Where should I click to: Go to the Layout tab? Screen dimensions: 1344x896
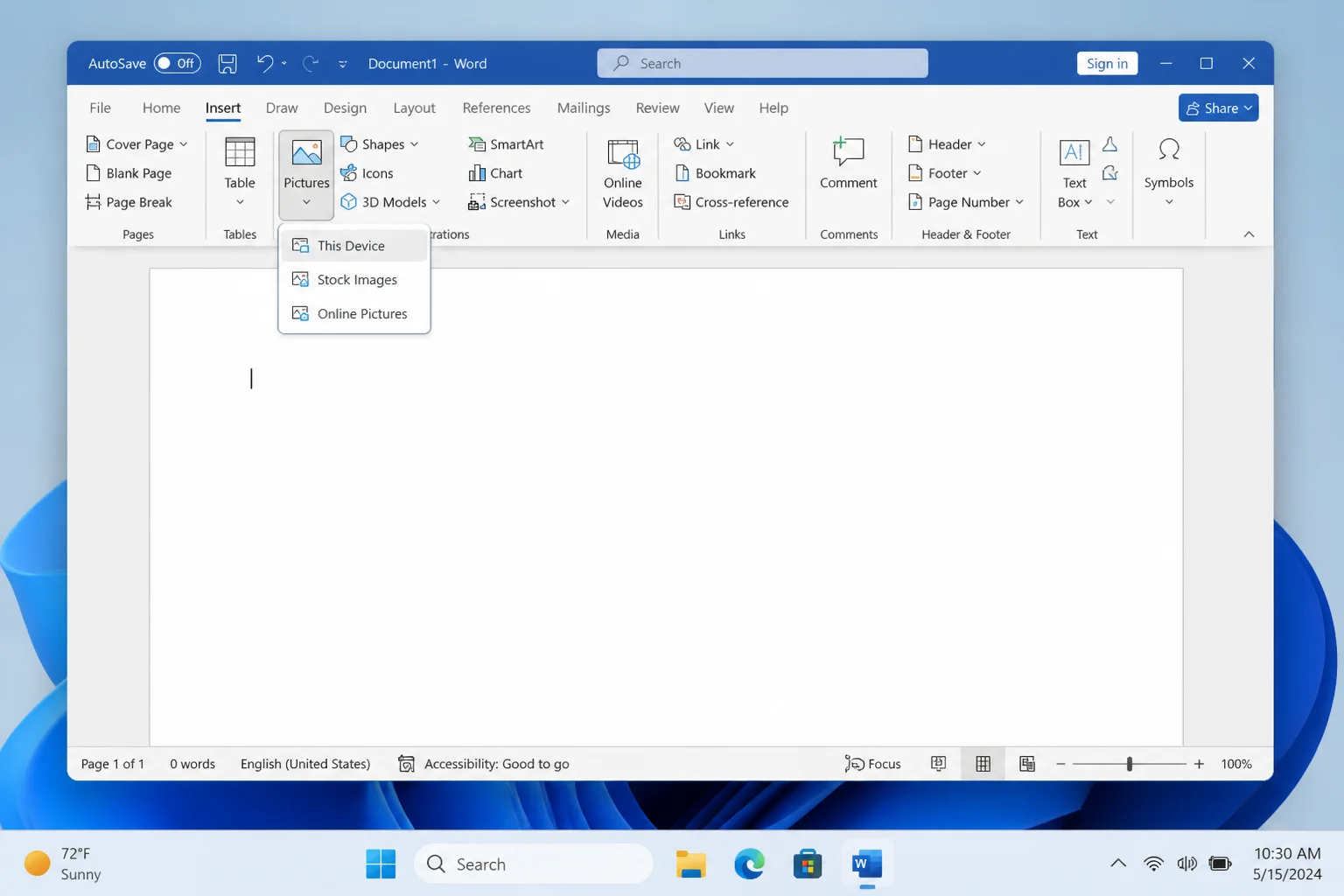click(x=414, y=108)
